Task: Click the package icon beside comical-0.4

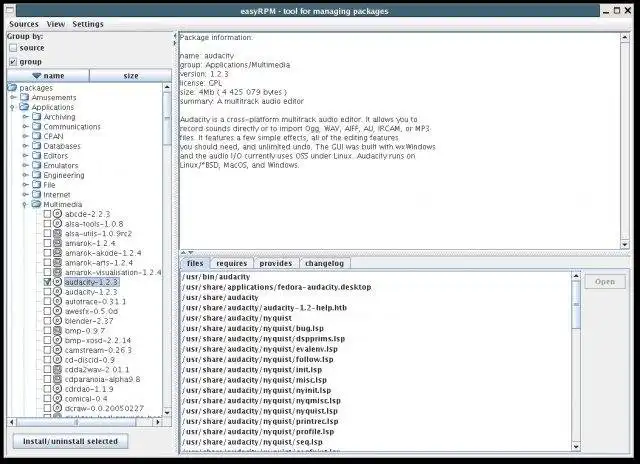Action: 58,399
